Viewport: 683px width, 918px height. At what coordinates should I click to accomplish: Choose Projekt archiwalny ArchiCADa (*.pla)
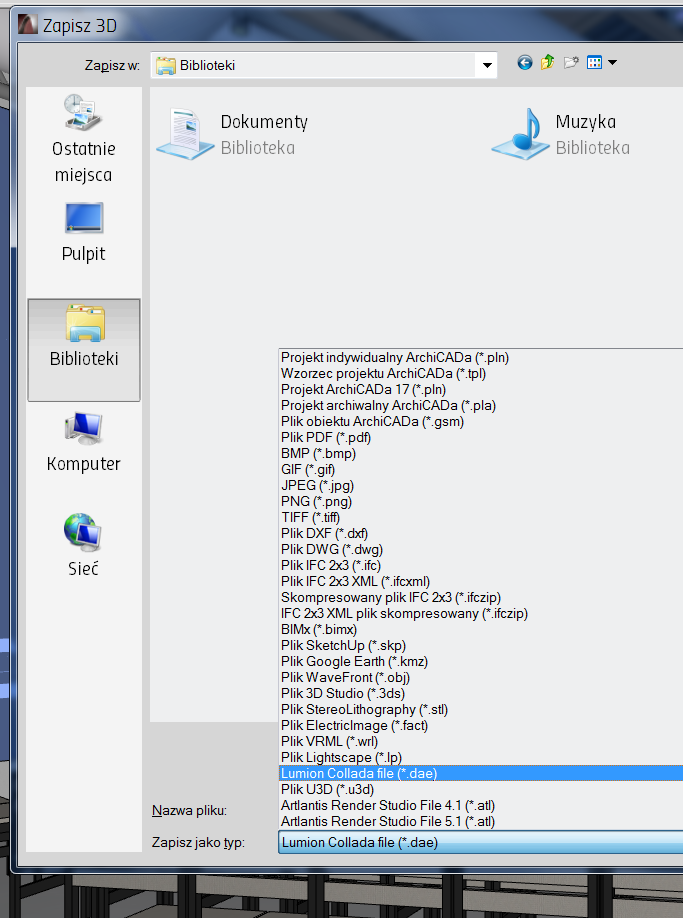click(480, 405)
